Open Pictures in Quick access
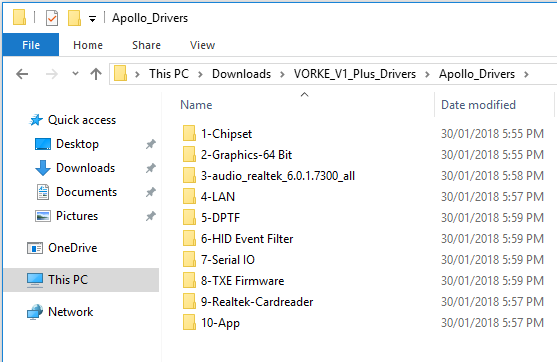This screenshot has height=362, width=557. coord(77,216)
